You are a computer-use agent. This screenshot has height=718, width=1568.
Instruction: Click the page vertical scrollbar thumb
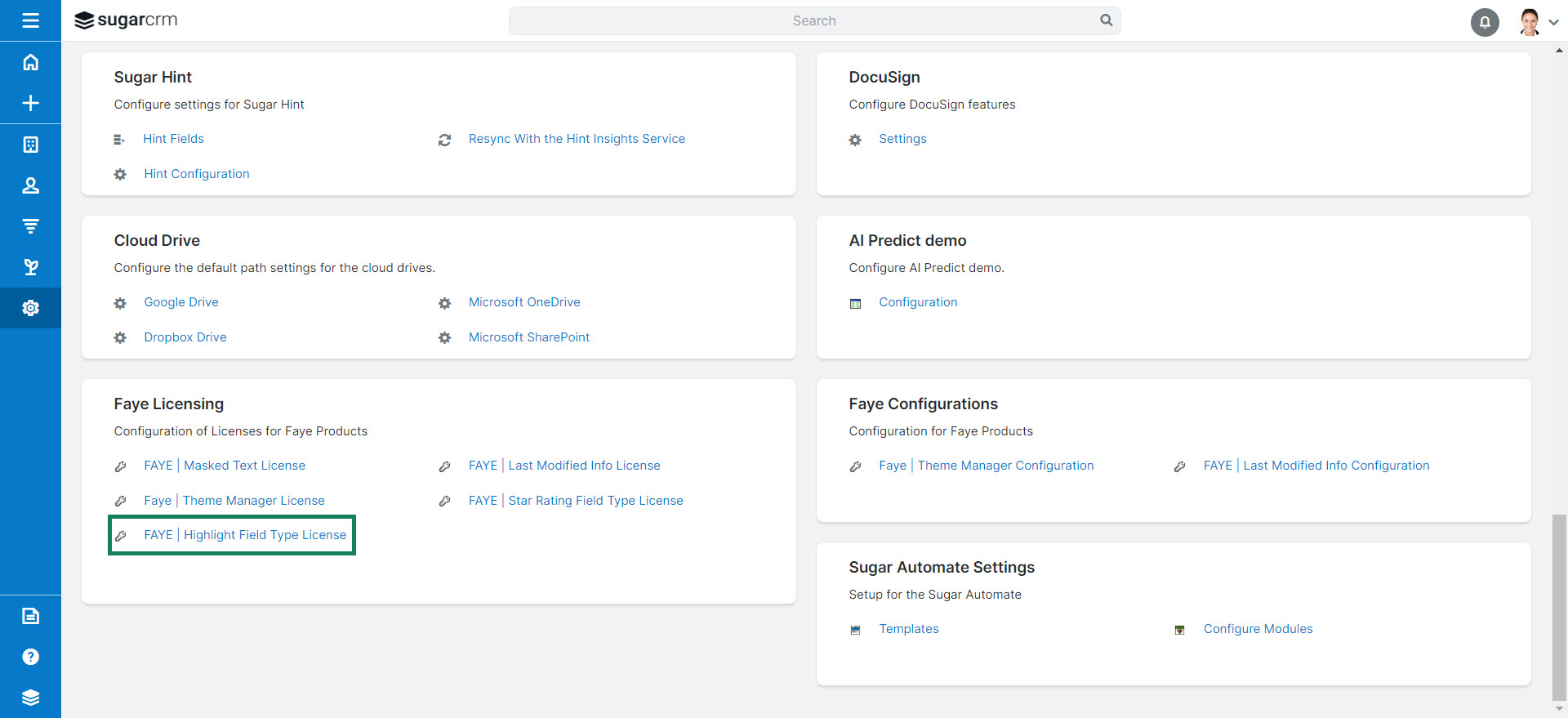1559,607
